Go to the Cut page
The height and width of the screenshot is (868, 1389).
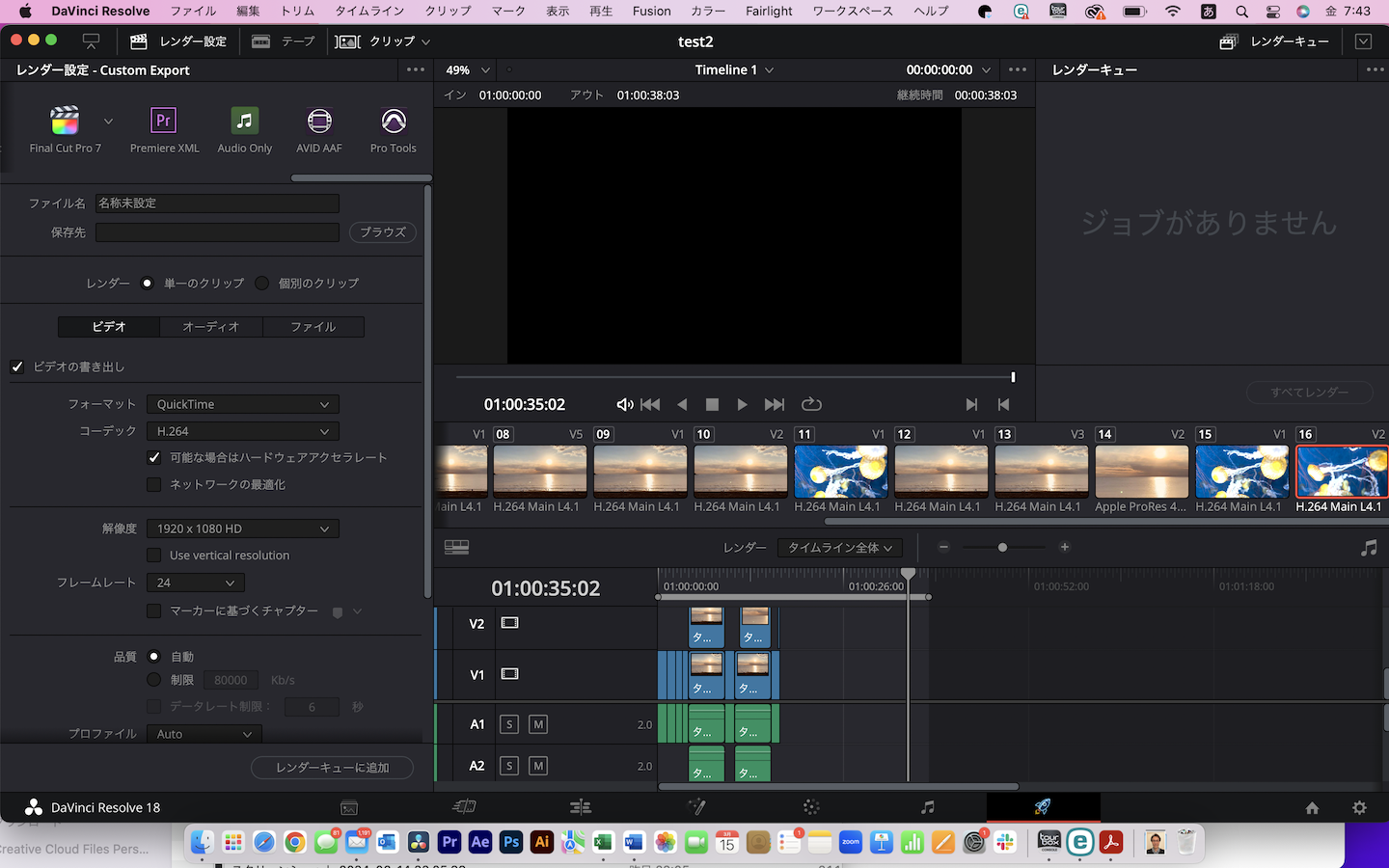[x=465, y=807]
